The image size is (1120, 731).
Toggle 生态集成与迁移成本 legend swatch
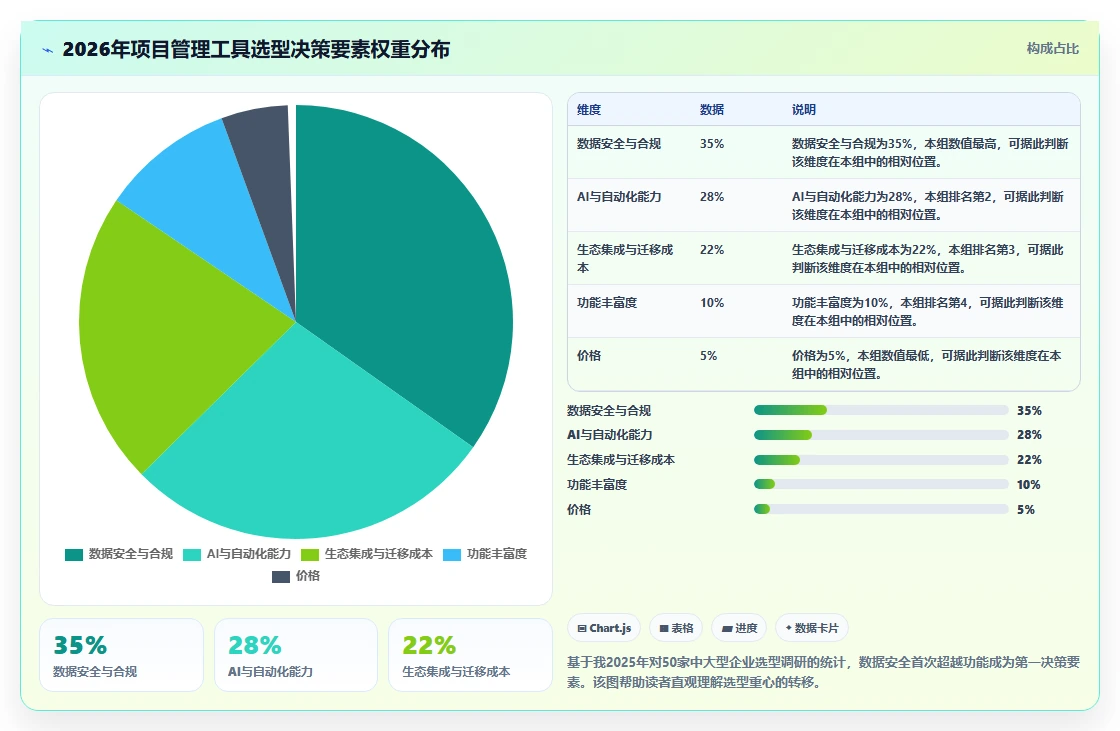pyautogui.click(x=310, y=555)
